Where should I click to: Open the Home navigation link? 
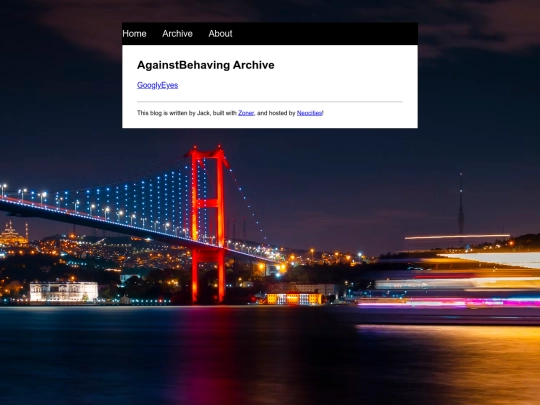click(x=134, y=34)
